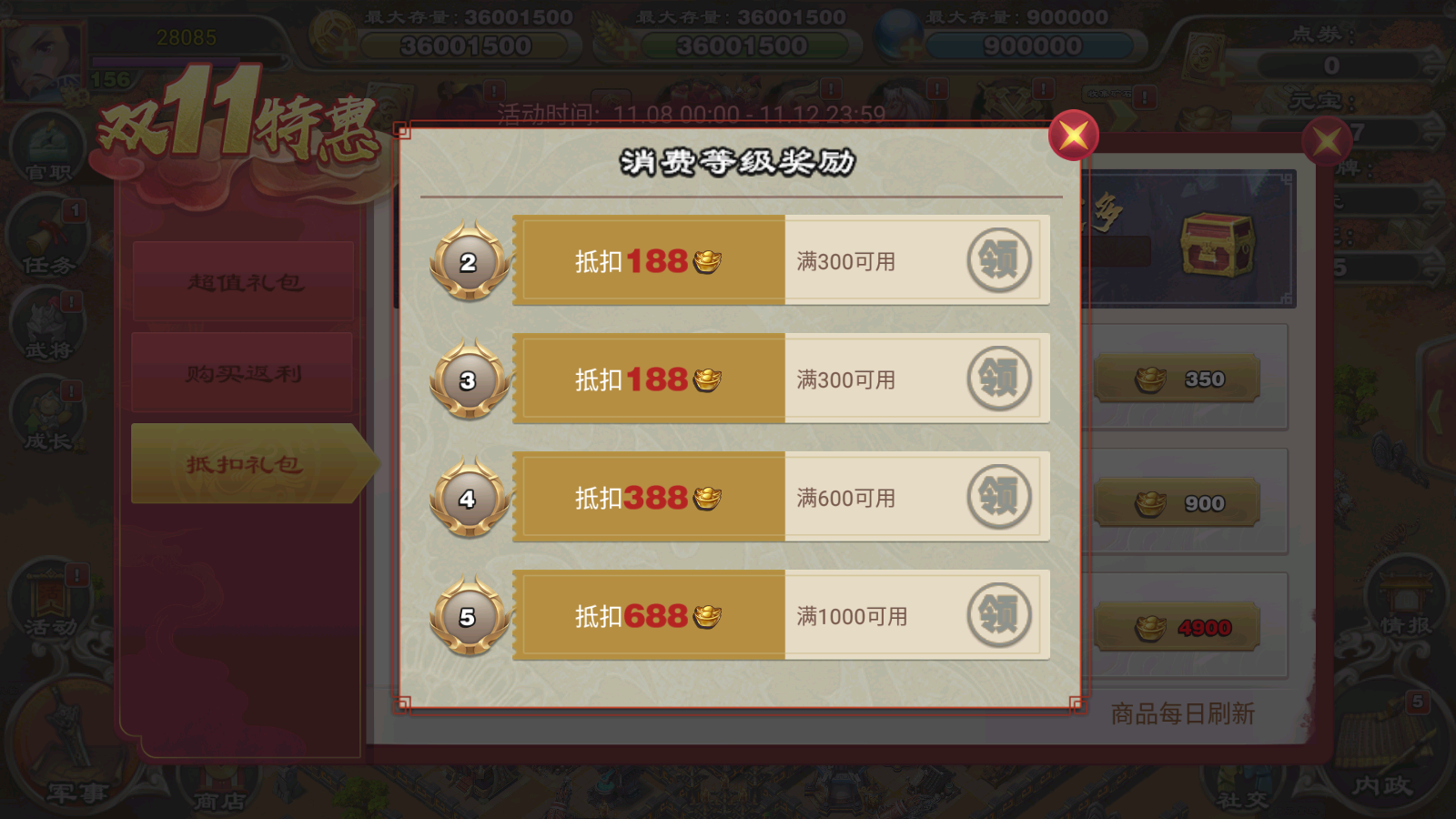This screenshot has height=819, width=1456.
Task: Close the 双11特惠 event window behind
Action: (1327, 141)
